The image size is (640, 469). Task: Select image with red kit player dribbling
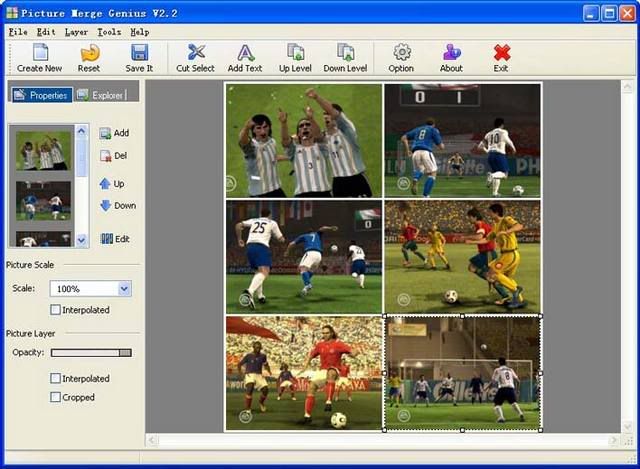(x=304, y=373)
